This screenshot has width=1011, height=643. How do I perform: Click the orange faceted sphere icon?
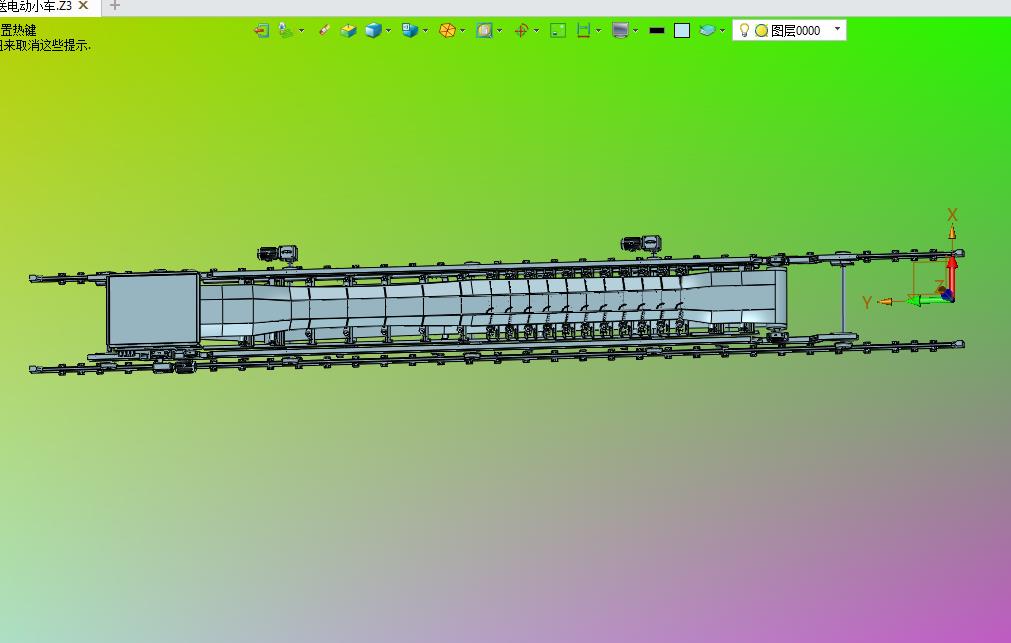pyautogui.click(x=447, y=30)
